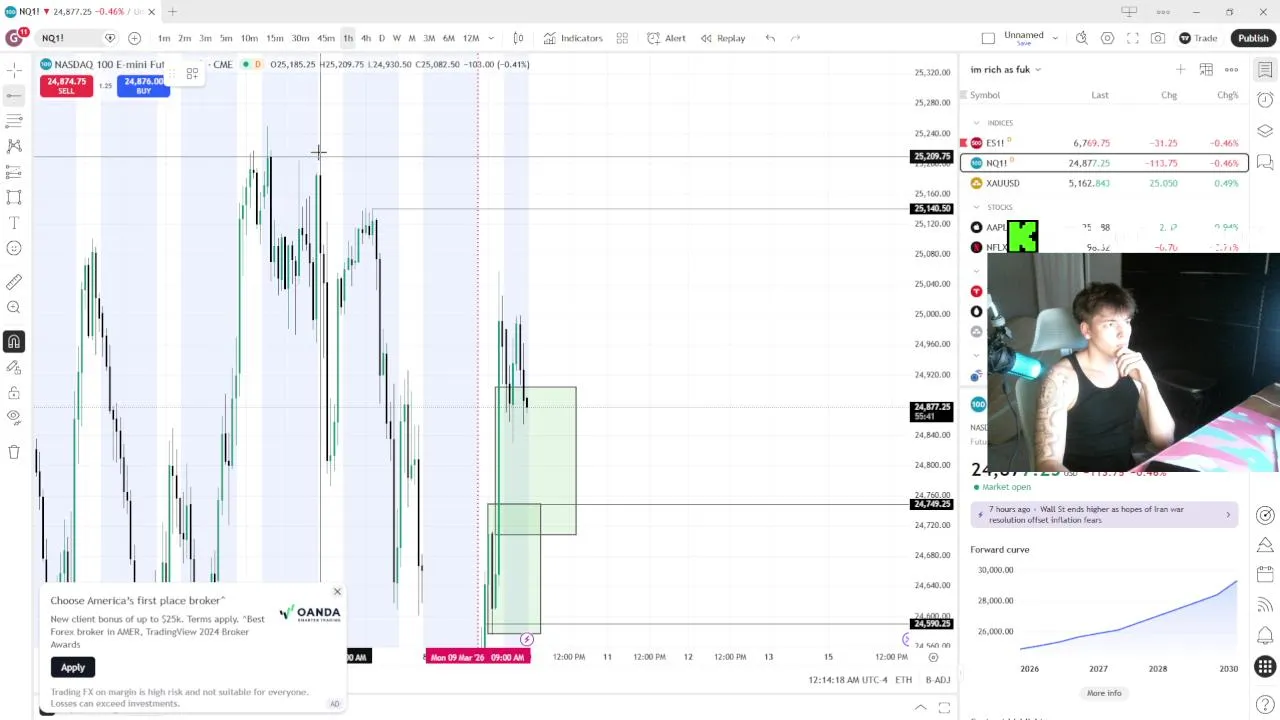The image size is (1280, 720).
Task: Open the Fibonacci retracement tools
Action: tap(14, 120)
